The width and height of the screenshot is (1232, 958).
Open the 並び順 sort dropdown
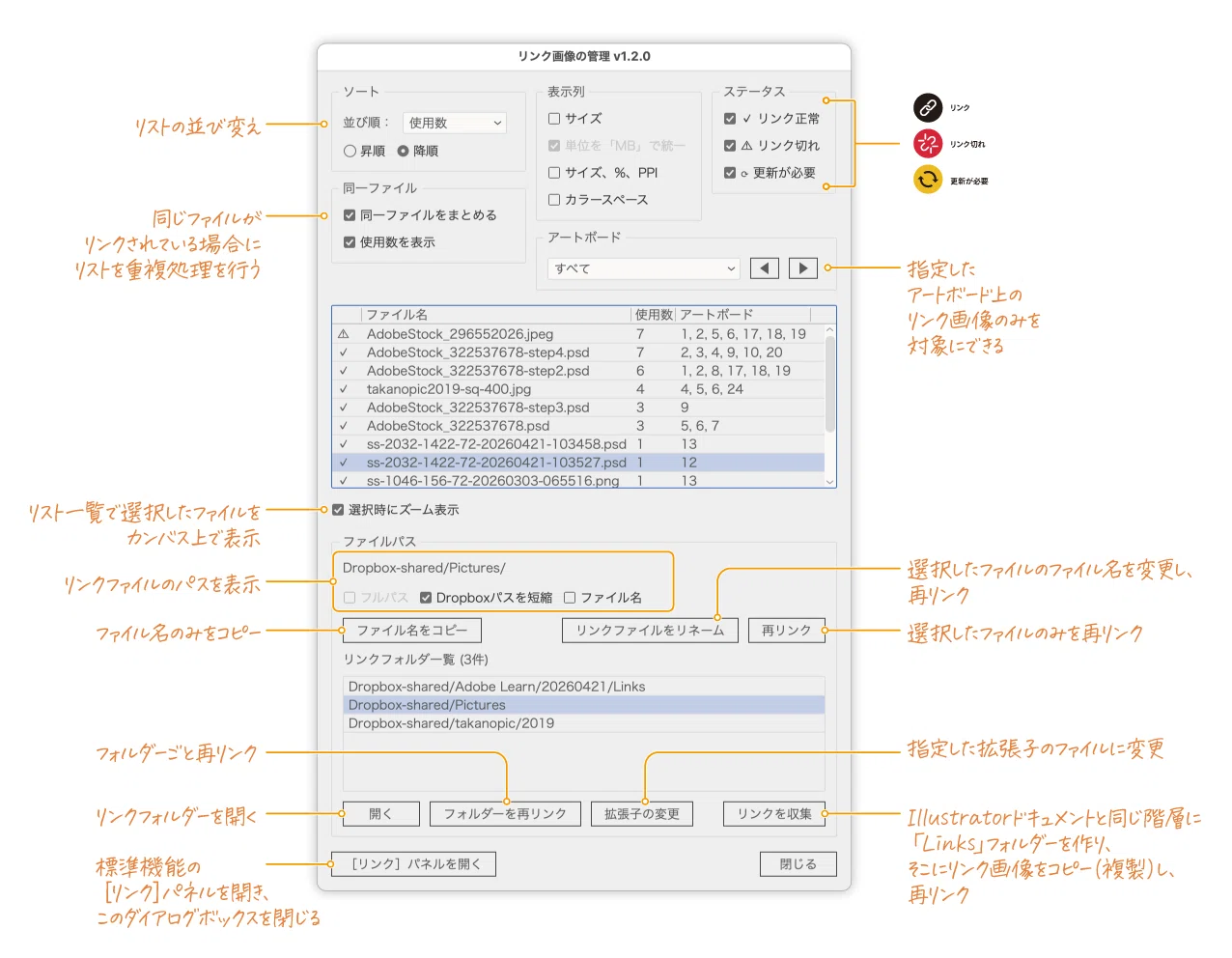454,123
